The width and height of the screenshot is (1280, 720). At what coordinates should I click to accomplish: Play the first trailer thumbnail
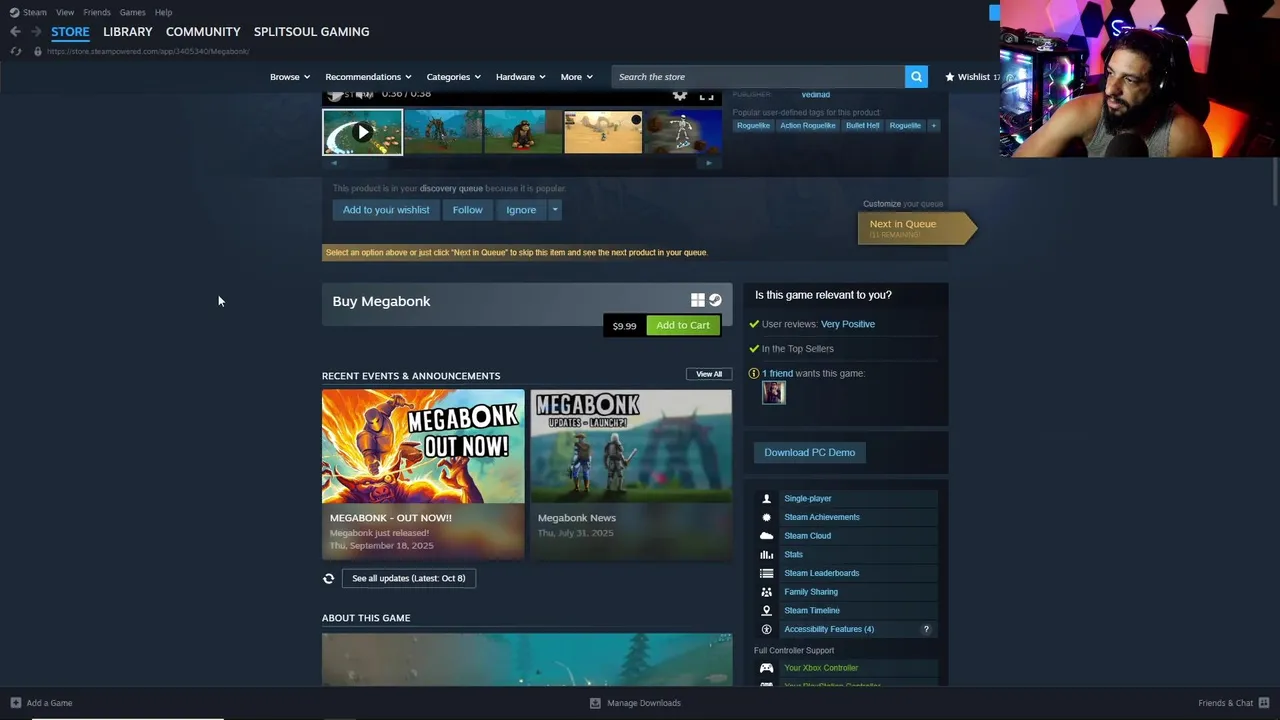[362, 132]
